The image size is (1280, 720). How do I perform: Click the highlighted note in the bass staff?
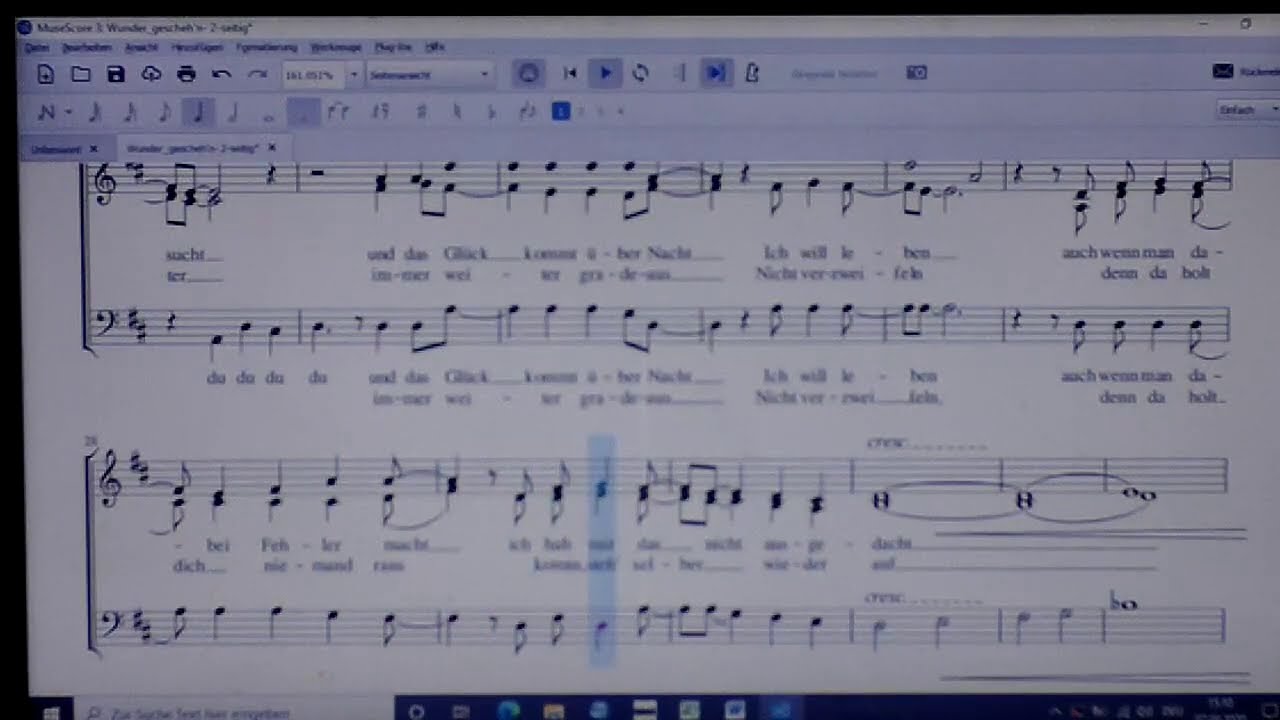(x=600, y=628)
